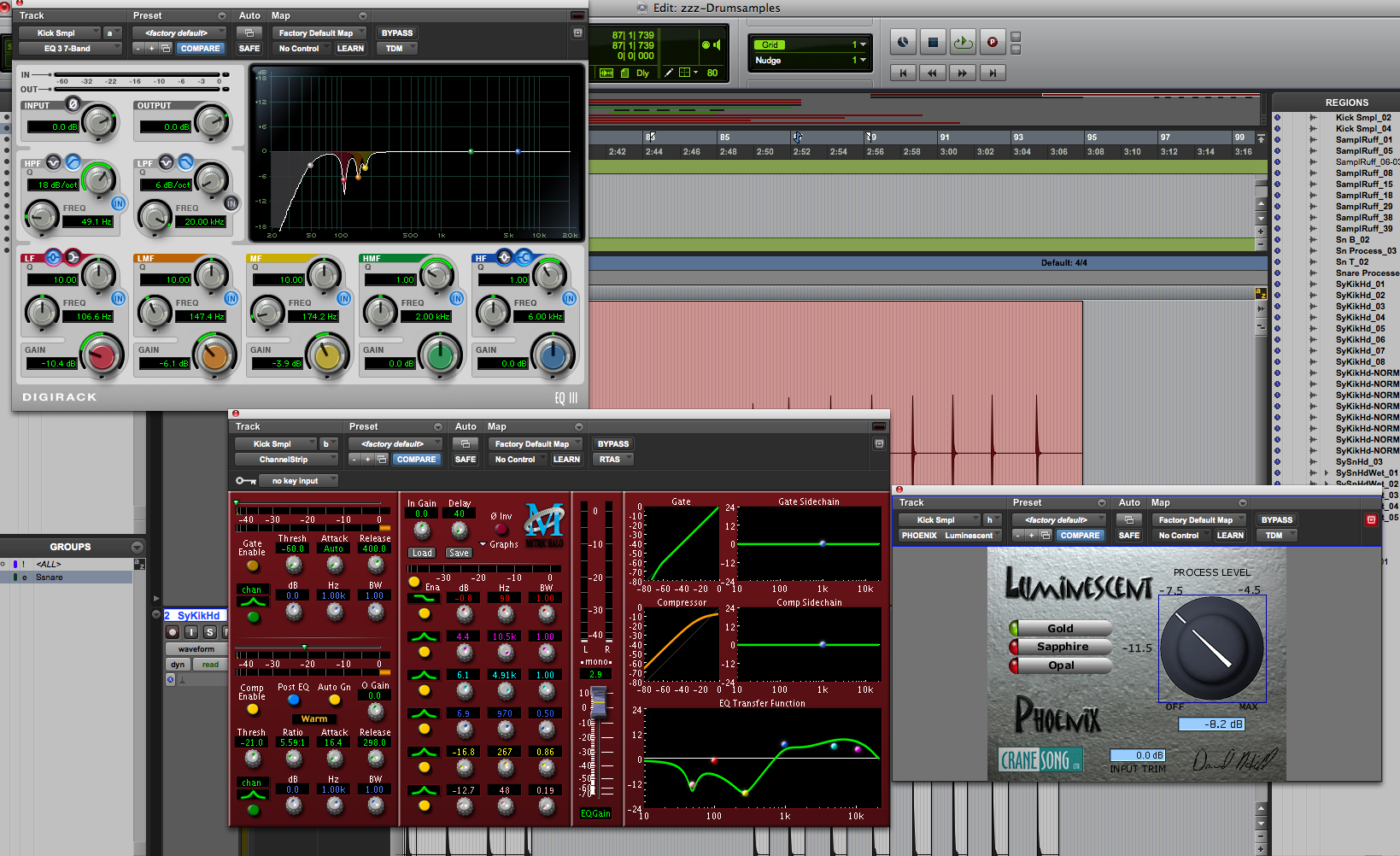The image size is (1400, 856).
Task: Open the EQ 3 7-Band plugin selector dropdown
Action: [x=70, y=49]
